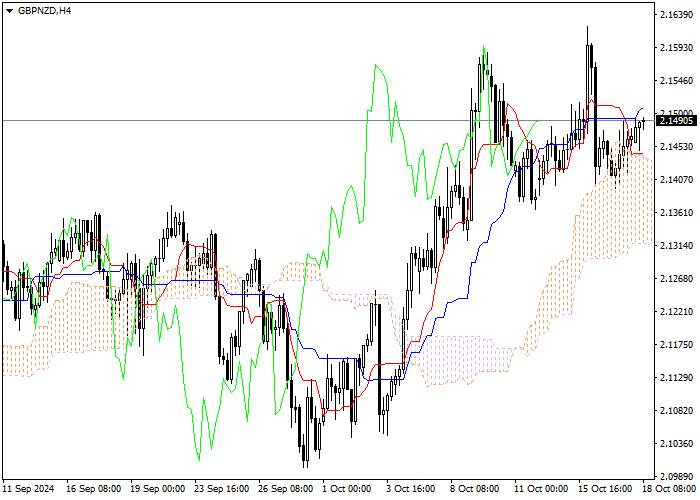Click the 11 Sep 2024 date label
700x500 pixels.
(x=29, y=489)
